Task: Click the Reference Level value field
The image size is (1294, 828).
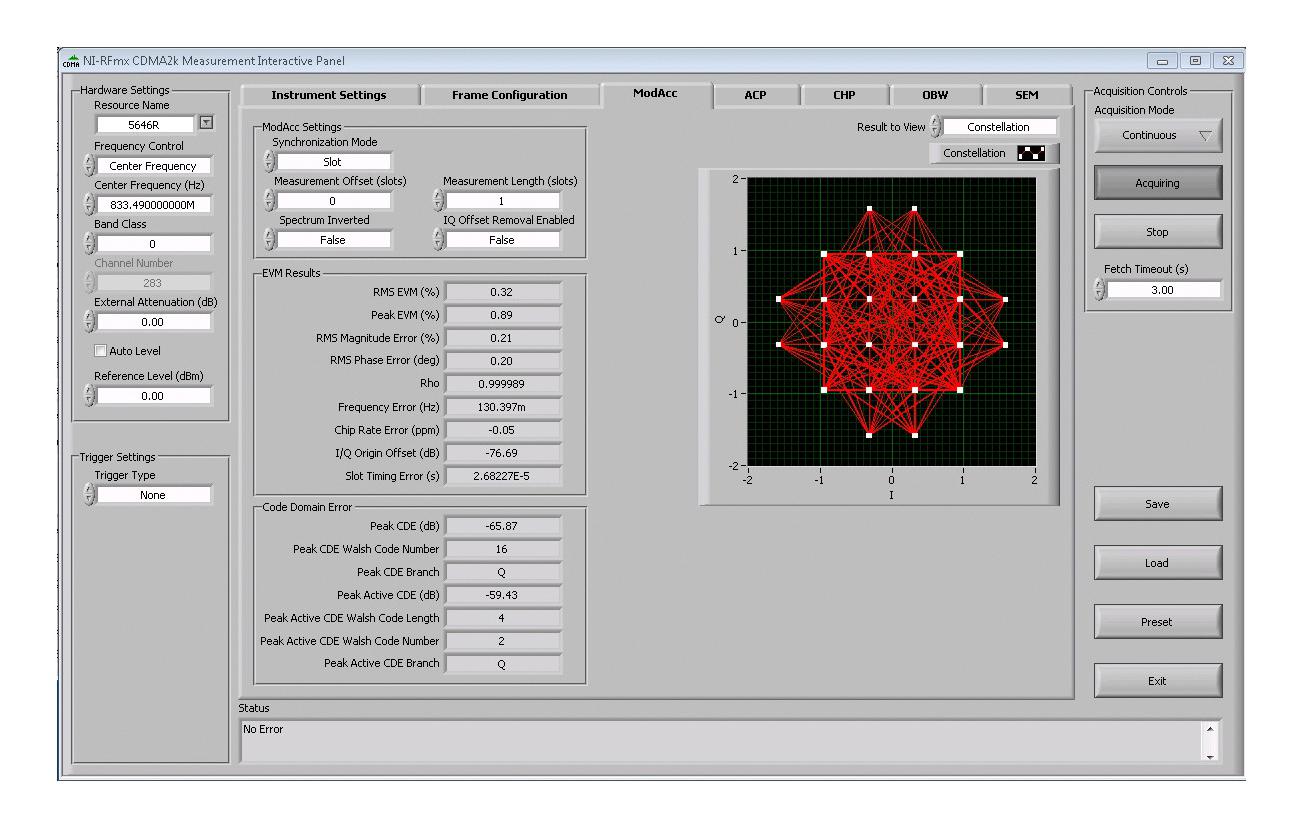Action: click(154, 396)
